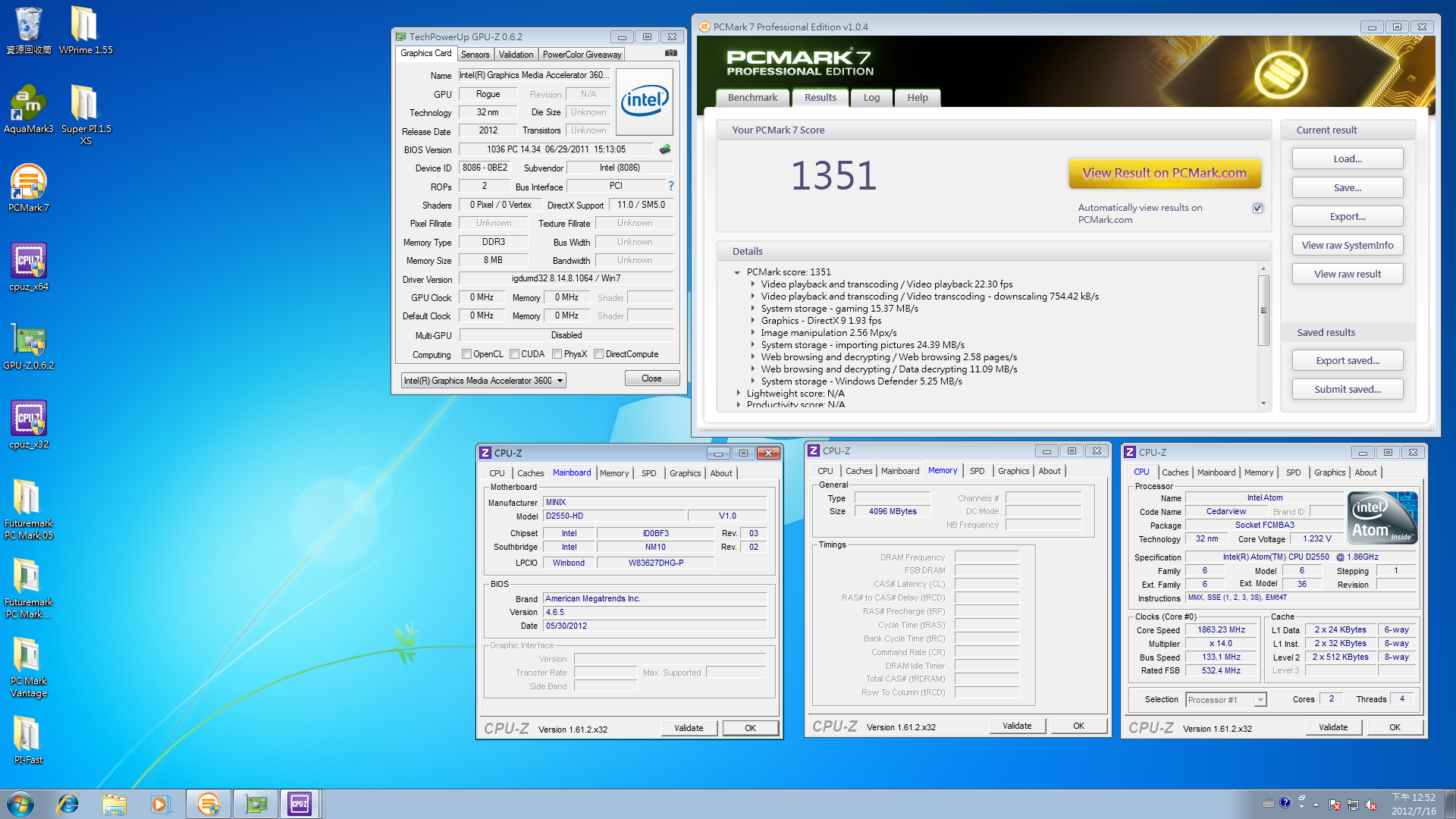The height and width of the screenshot is (819, 1456).
Task: Expand the Lightweight score N/A node
Action: pos(739,394)
